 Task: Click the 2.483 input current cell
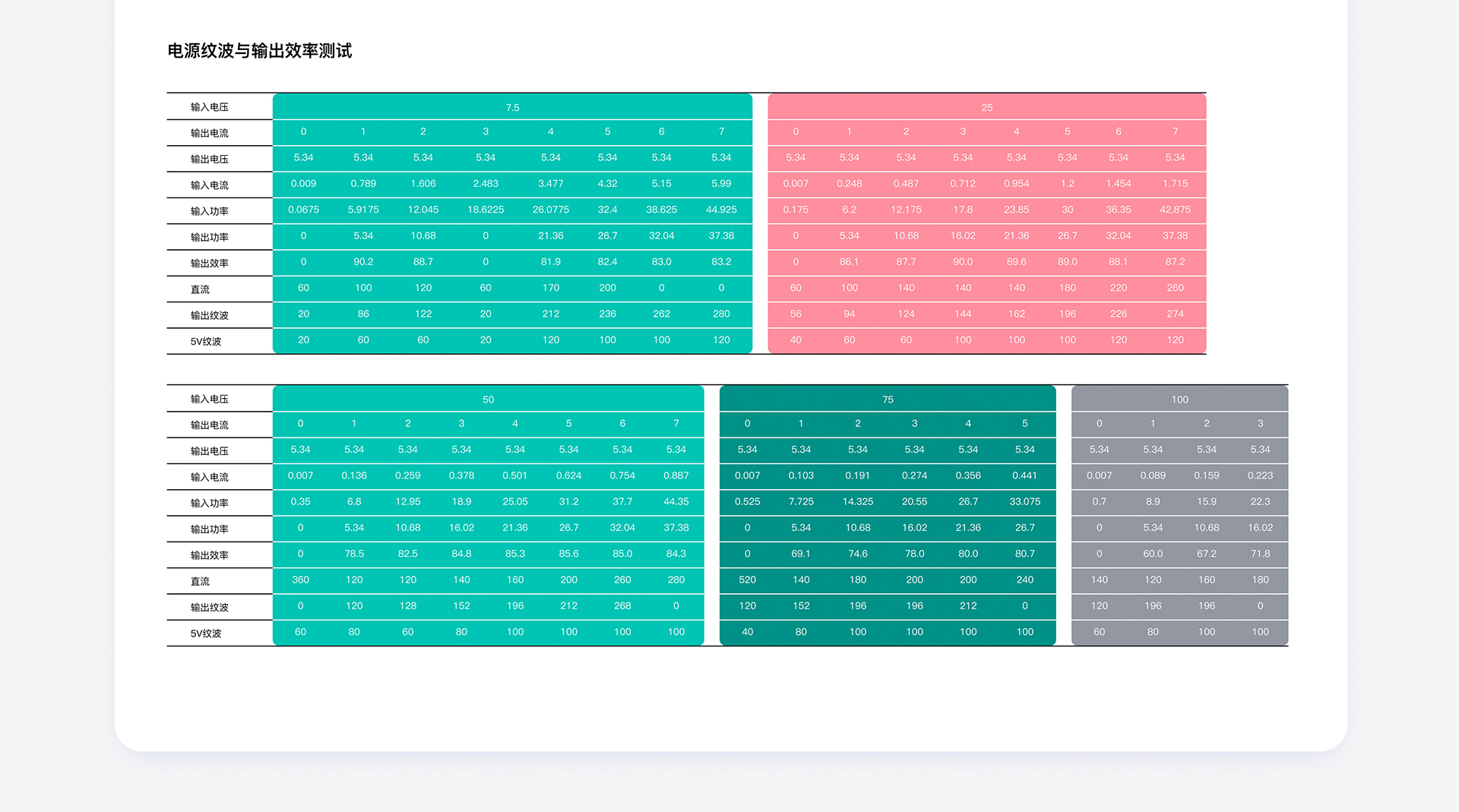(x=486, y=184)
